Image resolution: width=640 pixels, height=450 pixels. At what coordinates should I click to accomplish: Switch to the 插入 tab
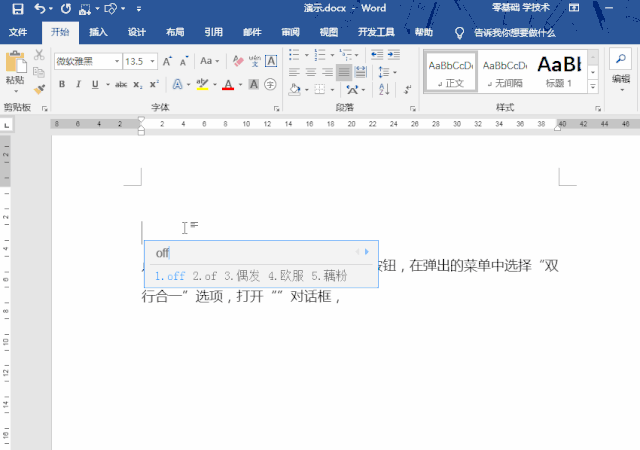[x=98, y=32]
